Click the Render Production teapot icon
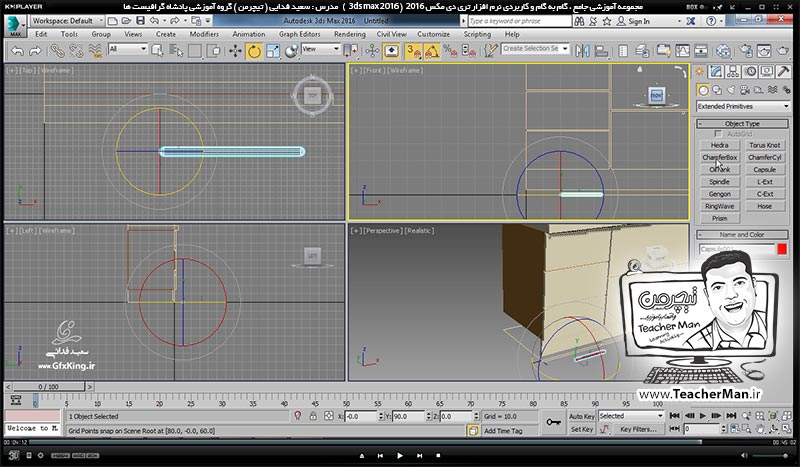Screen dimensions: 800x467 click(x=782, y=51)
